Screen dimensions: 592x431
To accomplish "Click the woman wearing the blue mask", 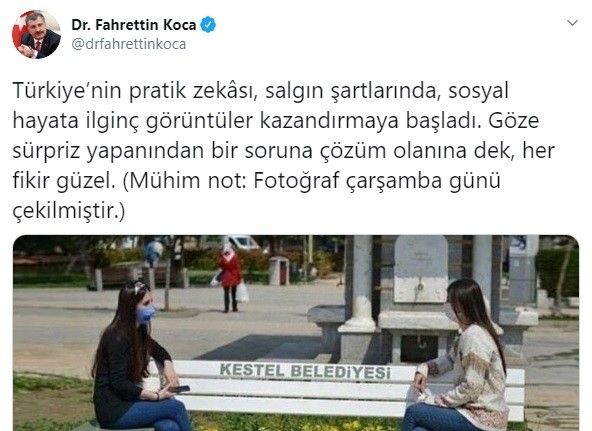I will click(x=138, y=359).
